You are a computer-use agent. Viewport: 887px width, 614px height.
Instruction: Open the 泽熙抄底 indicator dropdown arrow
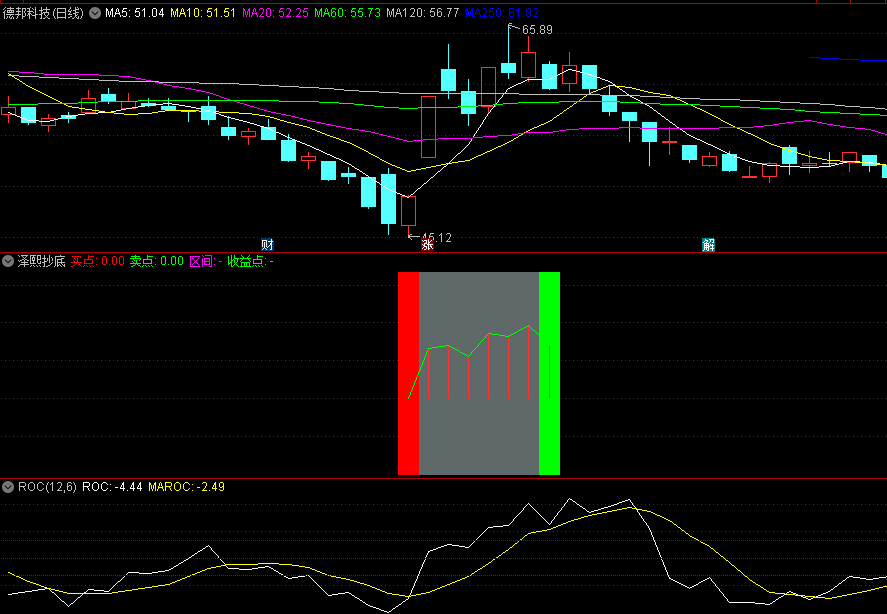(x=8, y=261)
